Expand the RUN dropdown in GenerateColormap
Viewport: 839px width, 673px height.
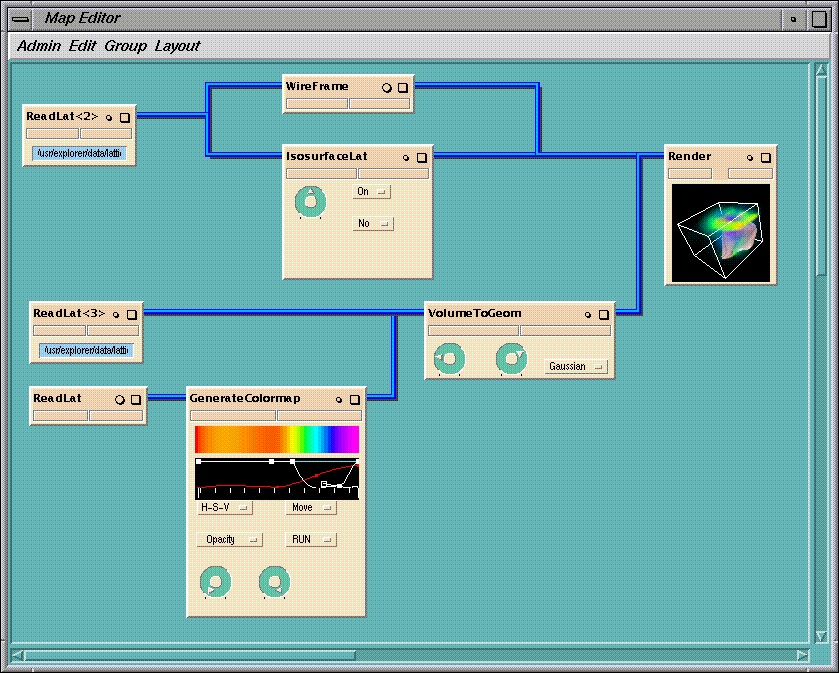310,540
